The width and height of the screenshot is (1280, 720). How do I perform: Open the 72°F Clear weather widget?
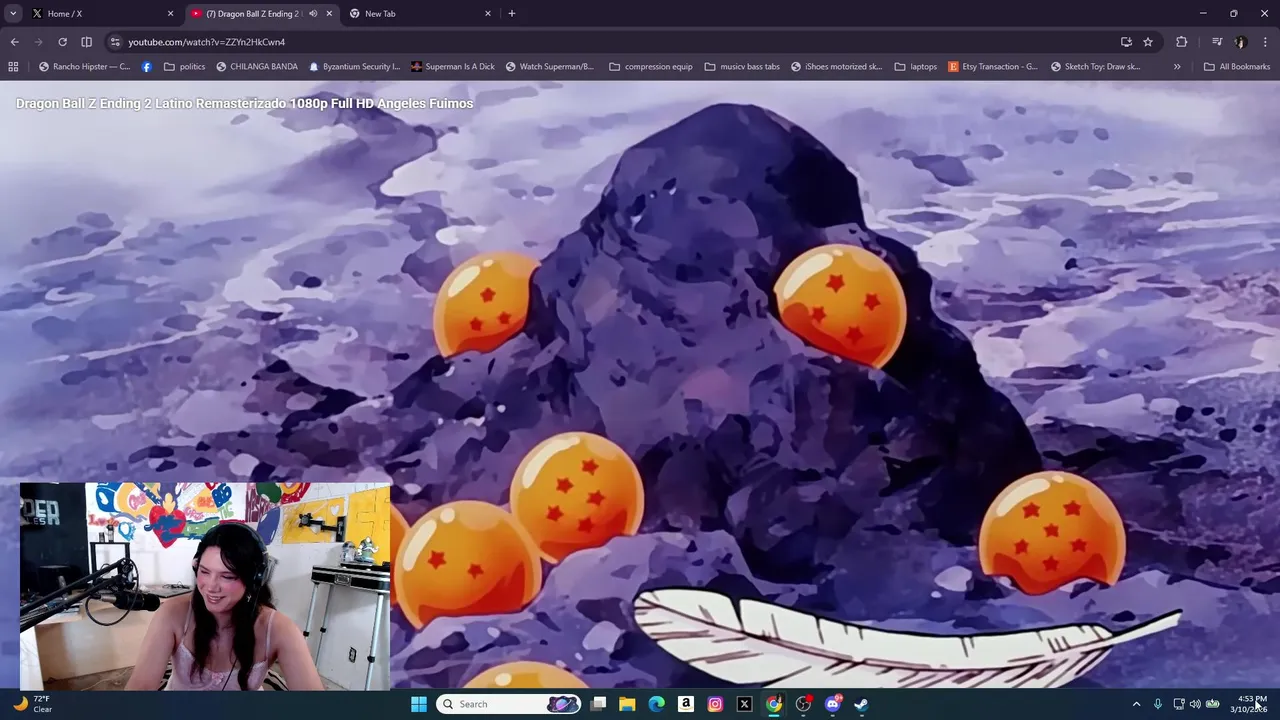(32, 704)
